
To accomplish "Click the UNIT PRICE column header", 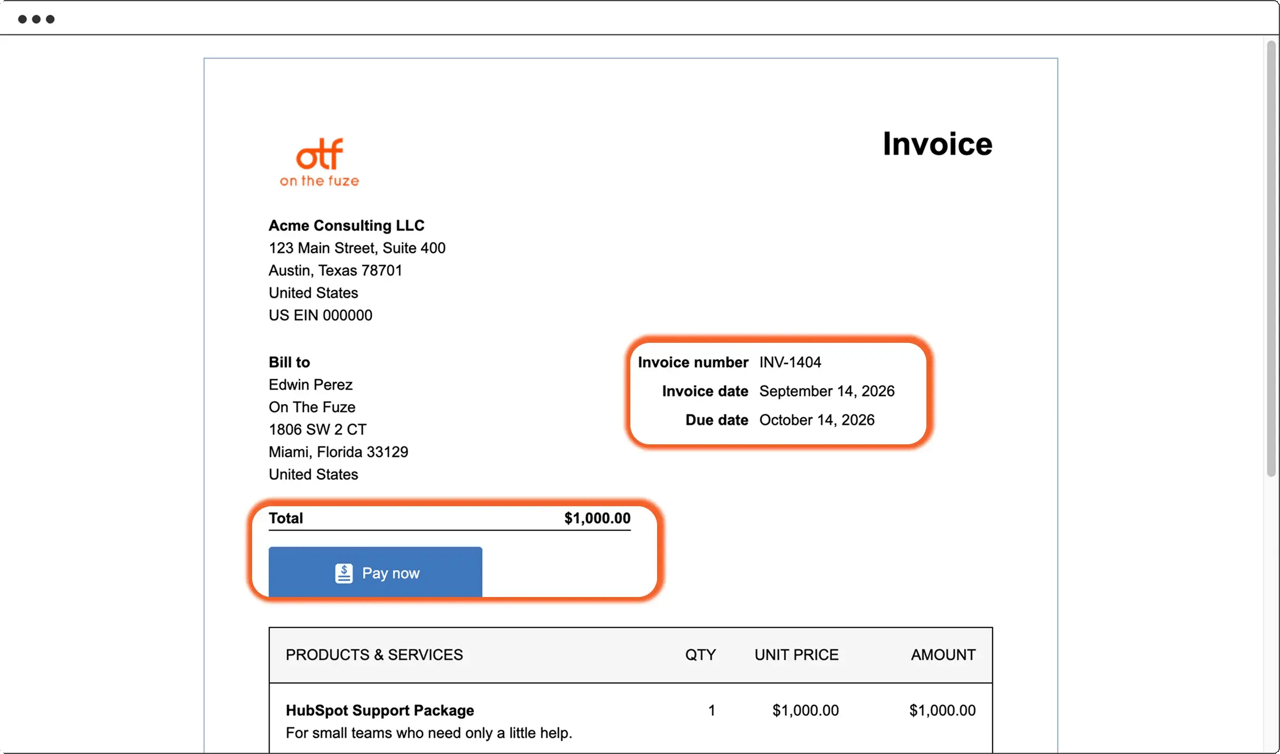I will pyautogui.click(x=797, y=655).
